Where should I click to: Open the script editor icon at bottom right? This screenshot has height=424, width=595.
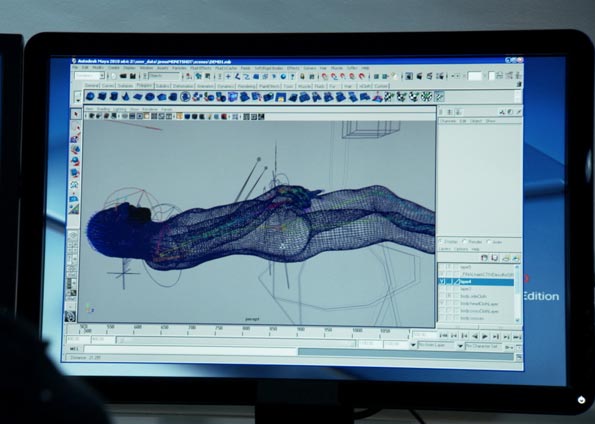(x=518, y=357)
